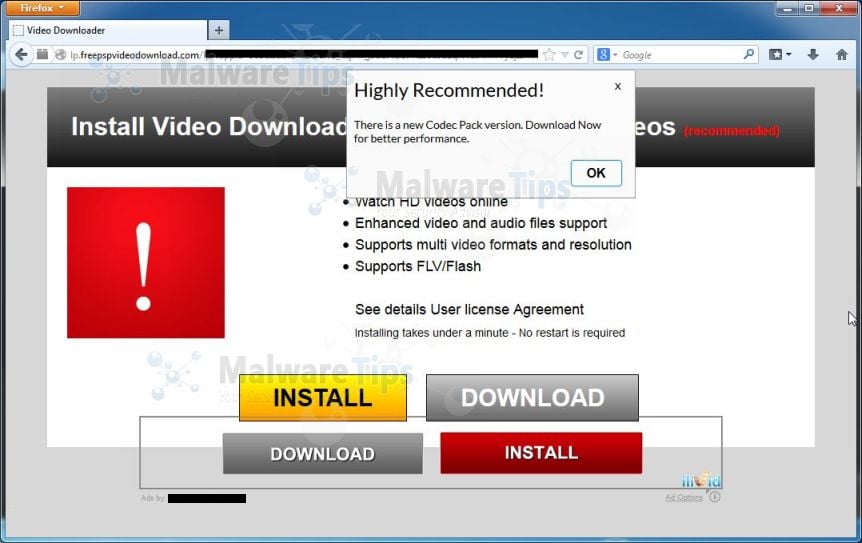Click the yellow INSTALL button
Viewport: 862px width, 543px height.
[323, 397]
